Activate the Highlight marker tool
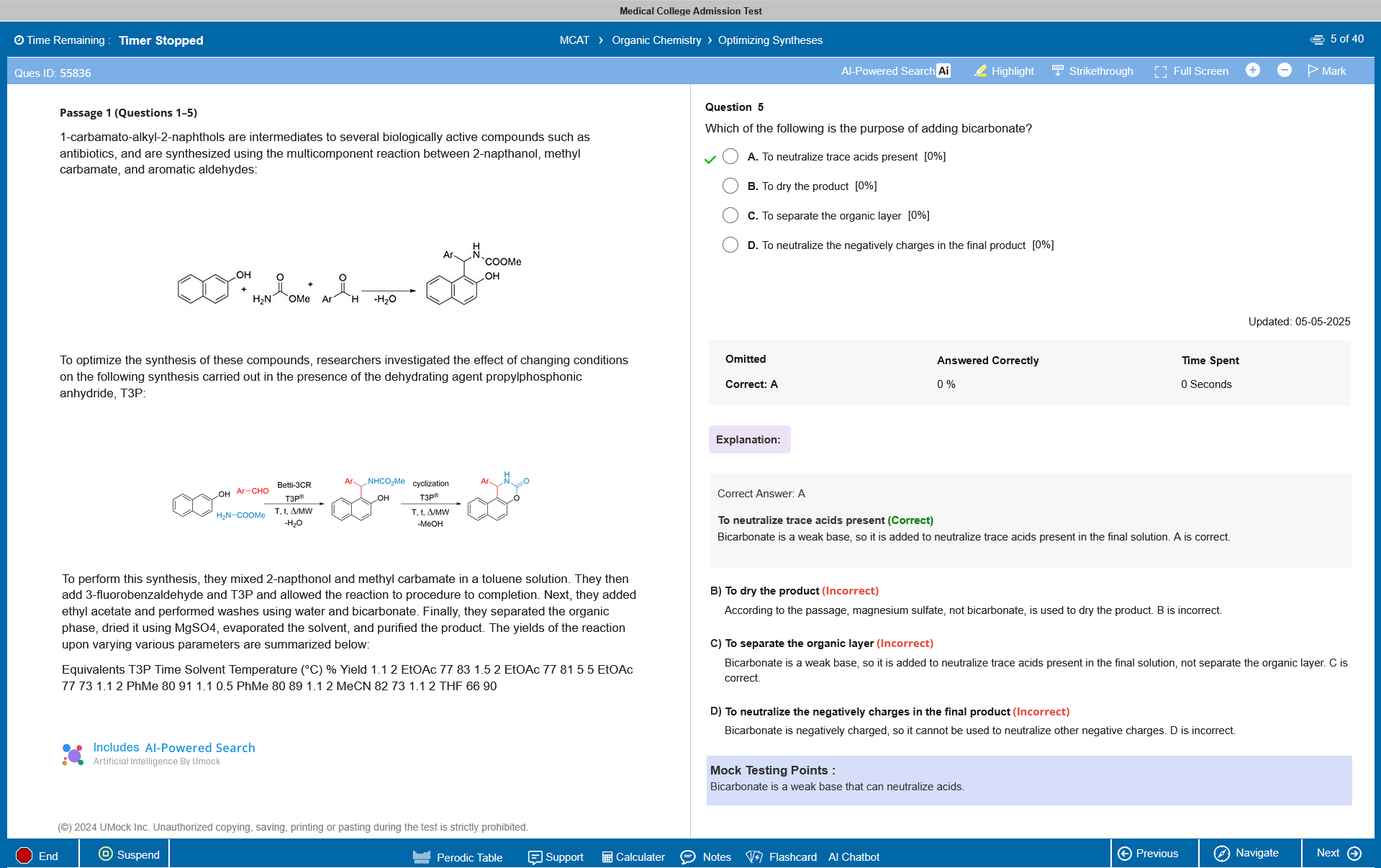 coord(1004,71)
